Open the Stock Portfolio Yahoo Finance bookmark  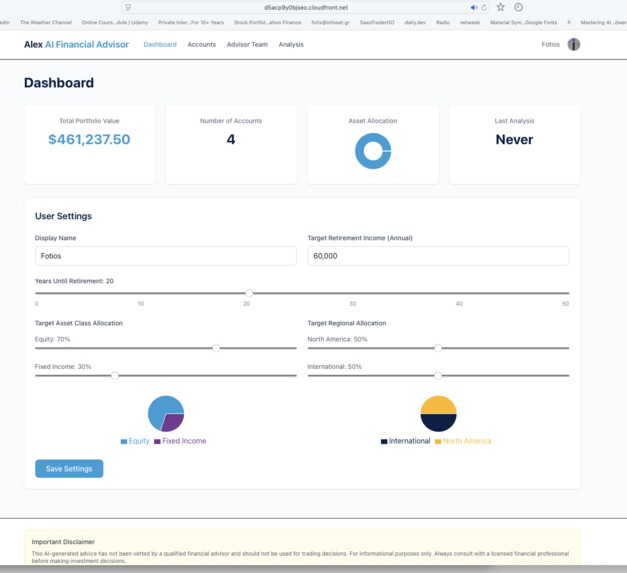pyautogui.click(x=268, y=22)
